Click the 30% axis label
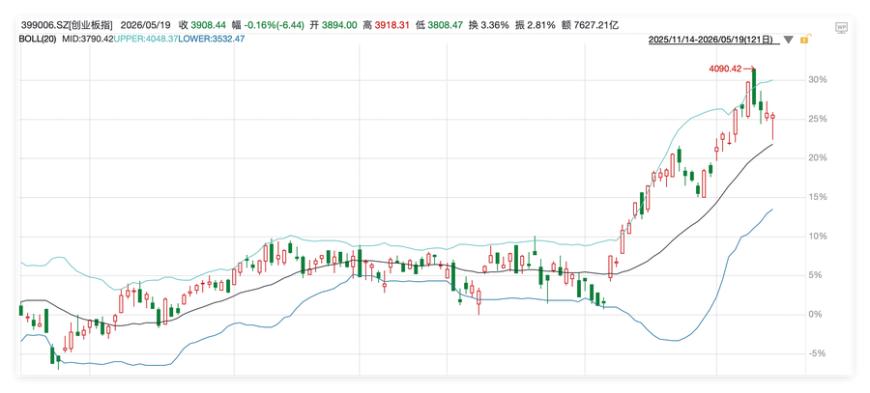The height and width of the screenshot is (393, 870). (x=818, y=80)
